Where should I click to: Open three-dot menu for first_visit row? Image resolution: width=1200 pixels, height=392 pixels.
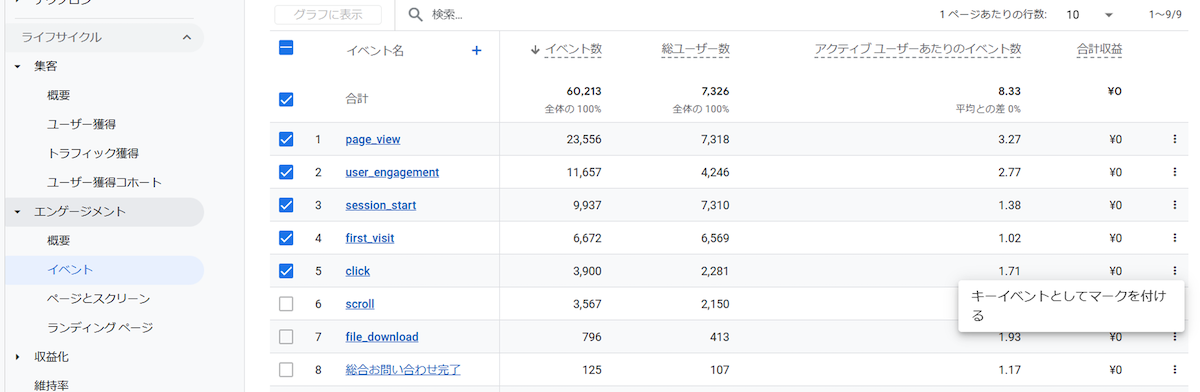coord(1174,238)
